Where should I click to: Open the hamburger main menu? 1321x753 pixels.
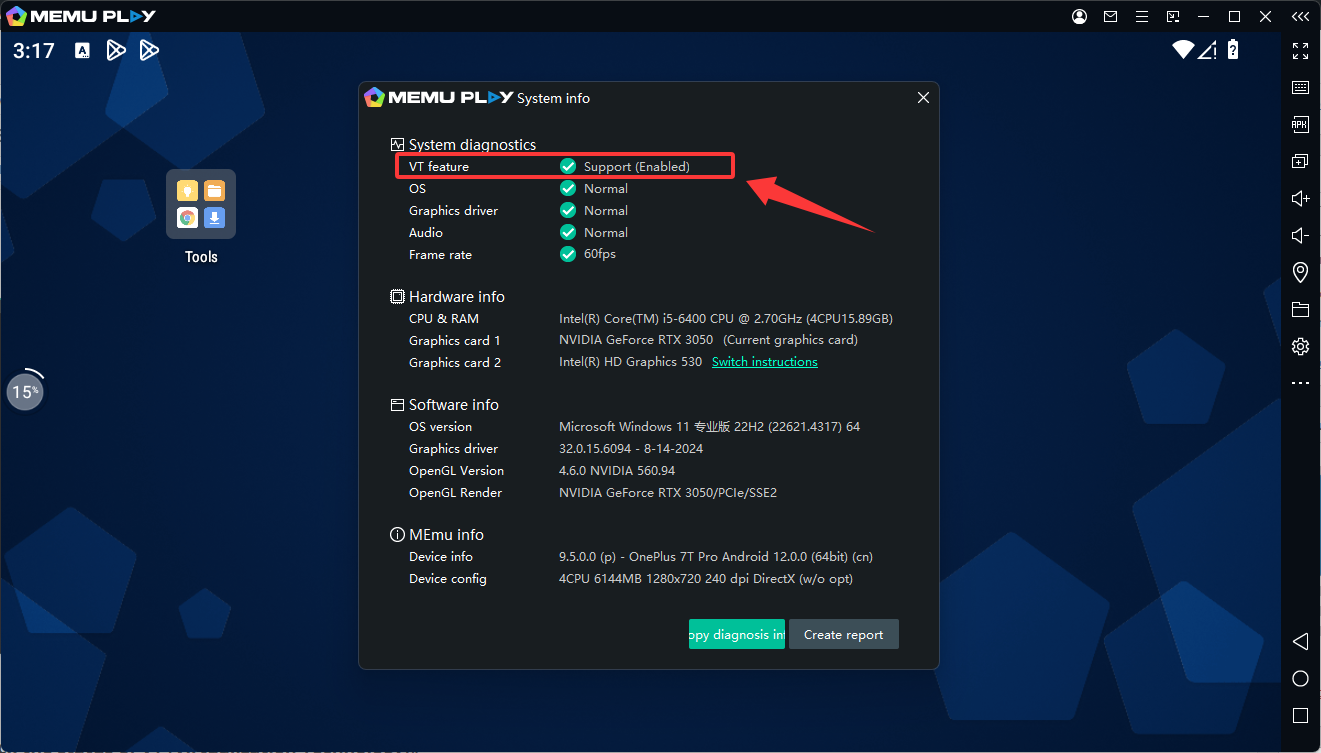(1142, 16)
